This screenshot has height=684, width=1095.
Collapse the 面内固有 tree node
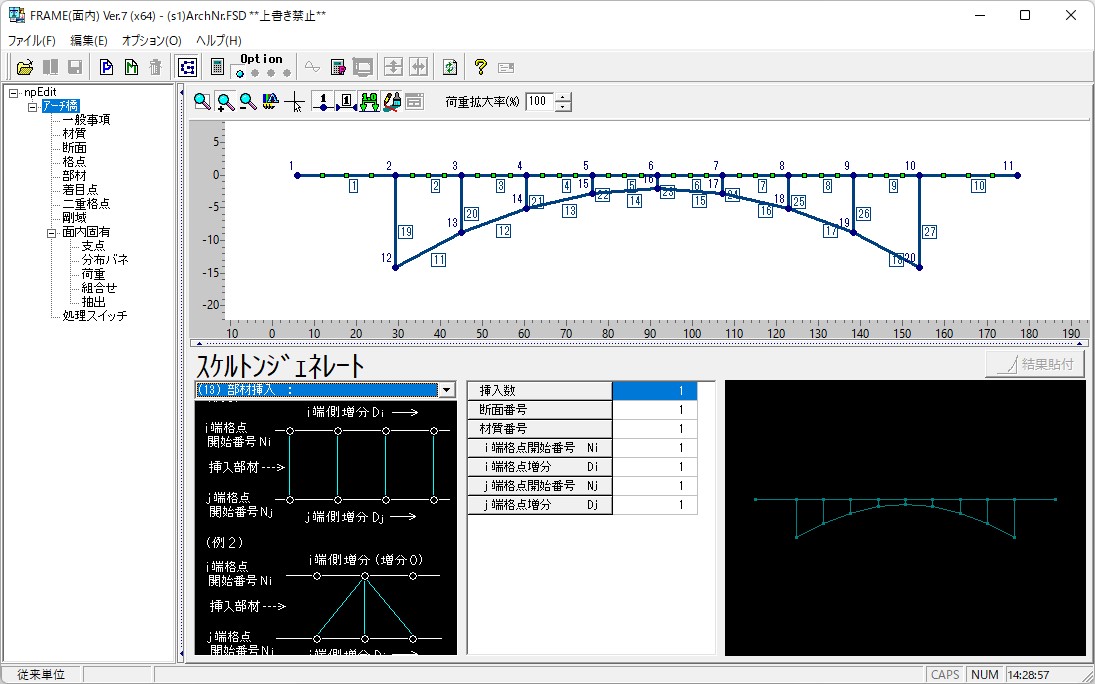[x=52, y=232]
